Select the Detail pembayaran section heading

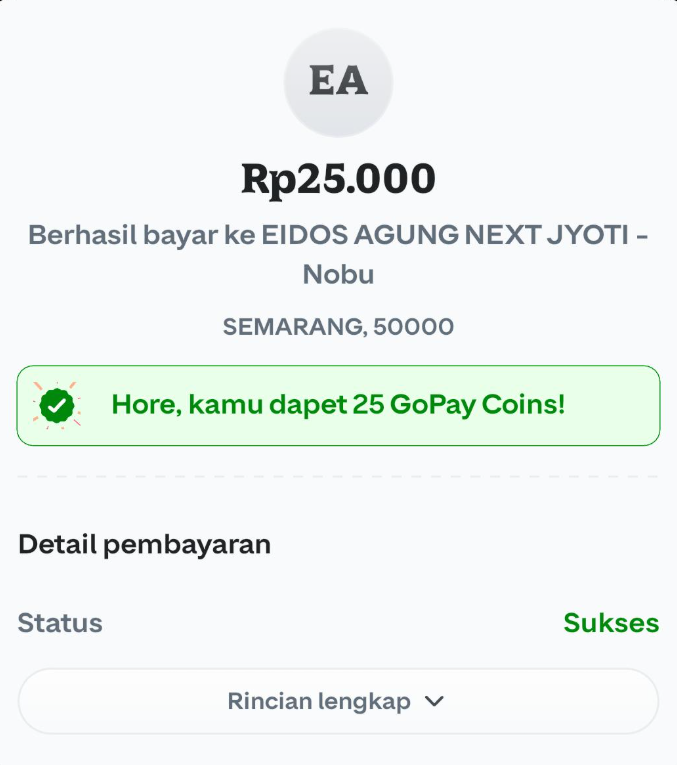(x=144, y=545)
